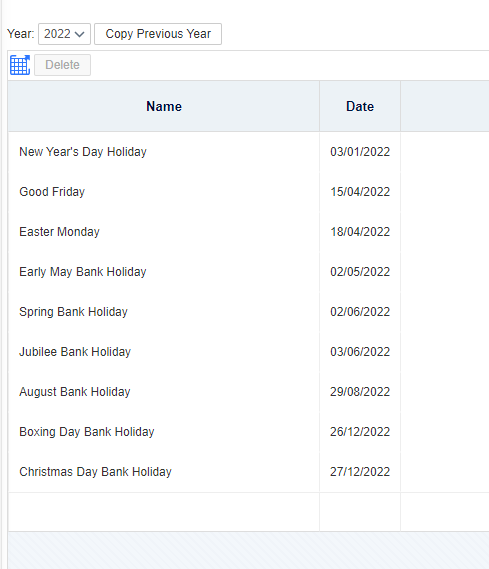Select the August Bank Holiday row
This screenshot has width=489, height=569.
[248, 392]
